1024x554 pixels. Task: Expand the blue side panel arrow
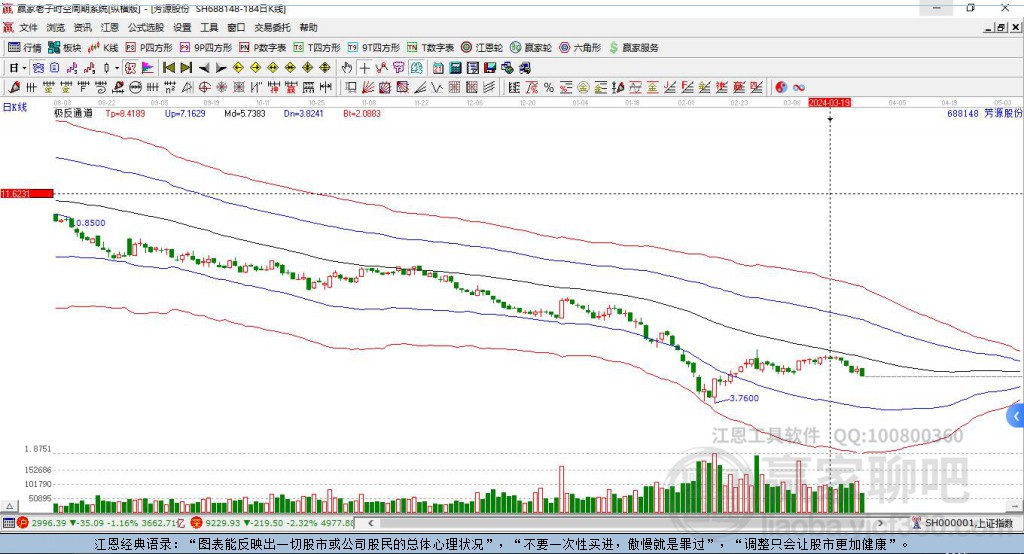1016,416
